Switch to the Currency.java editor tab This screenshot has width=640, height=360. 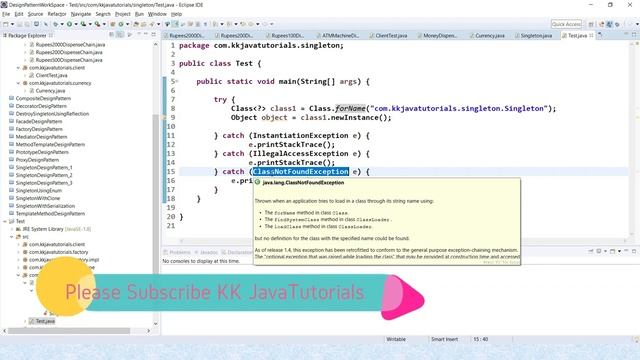coord(487,36)
